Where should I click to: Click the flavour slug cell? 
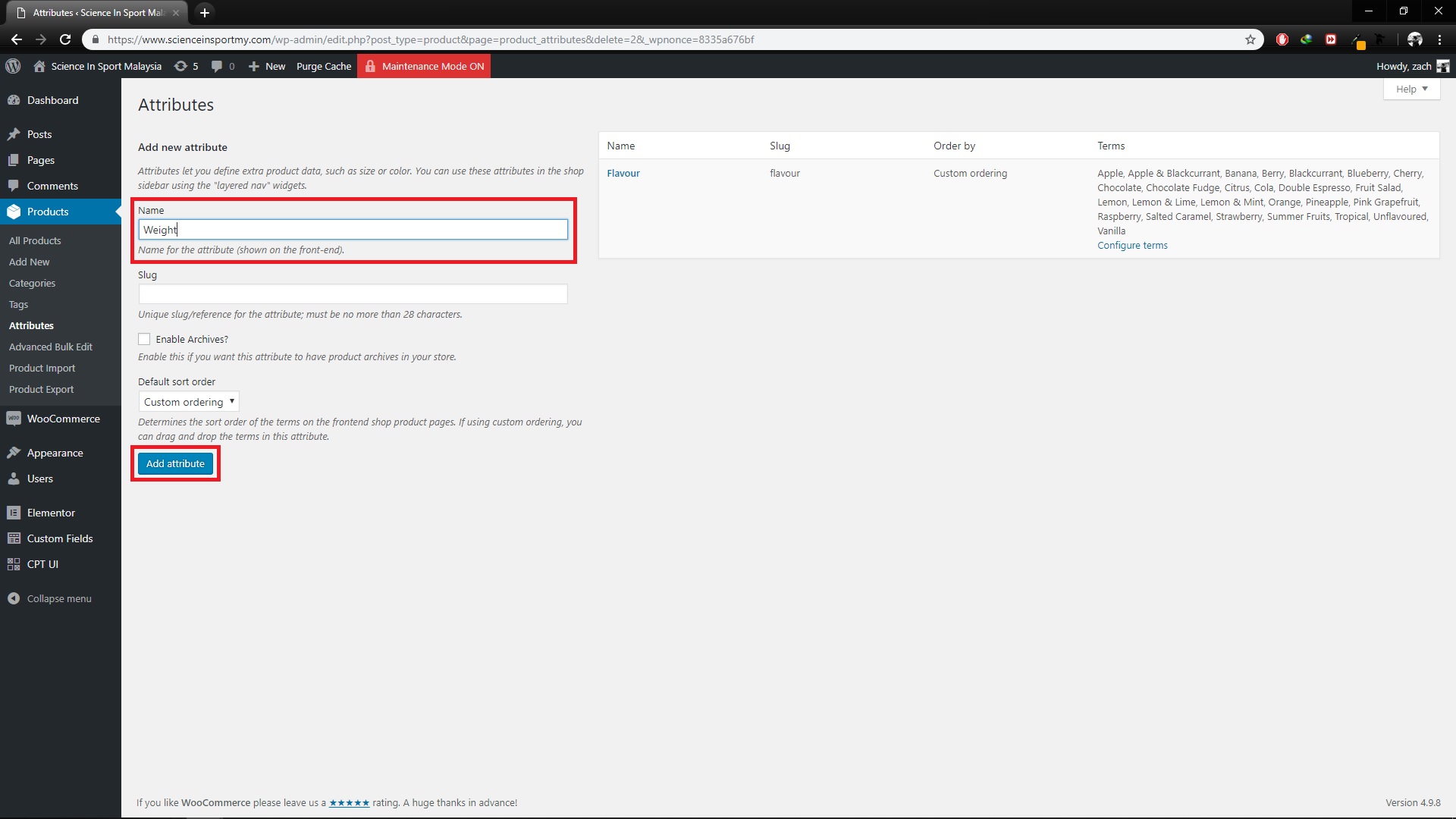coord(785,173)
